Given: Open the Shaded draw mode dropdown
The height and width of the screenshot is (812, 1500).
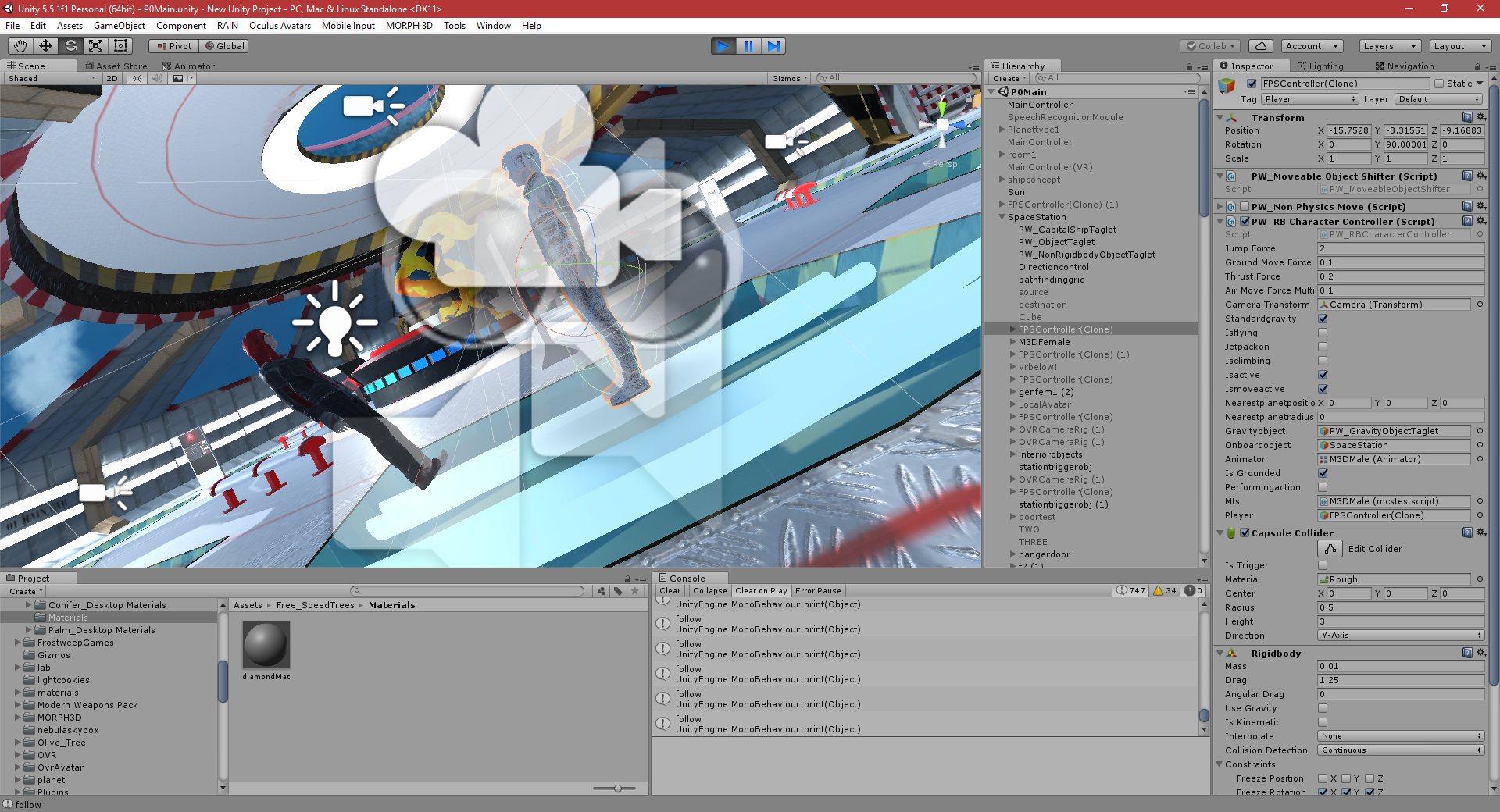Looking at the screenshot, I should (x=51, y=78).
